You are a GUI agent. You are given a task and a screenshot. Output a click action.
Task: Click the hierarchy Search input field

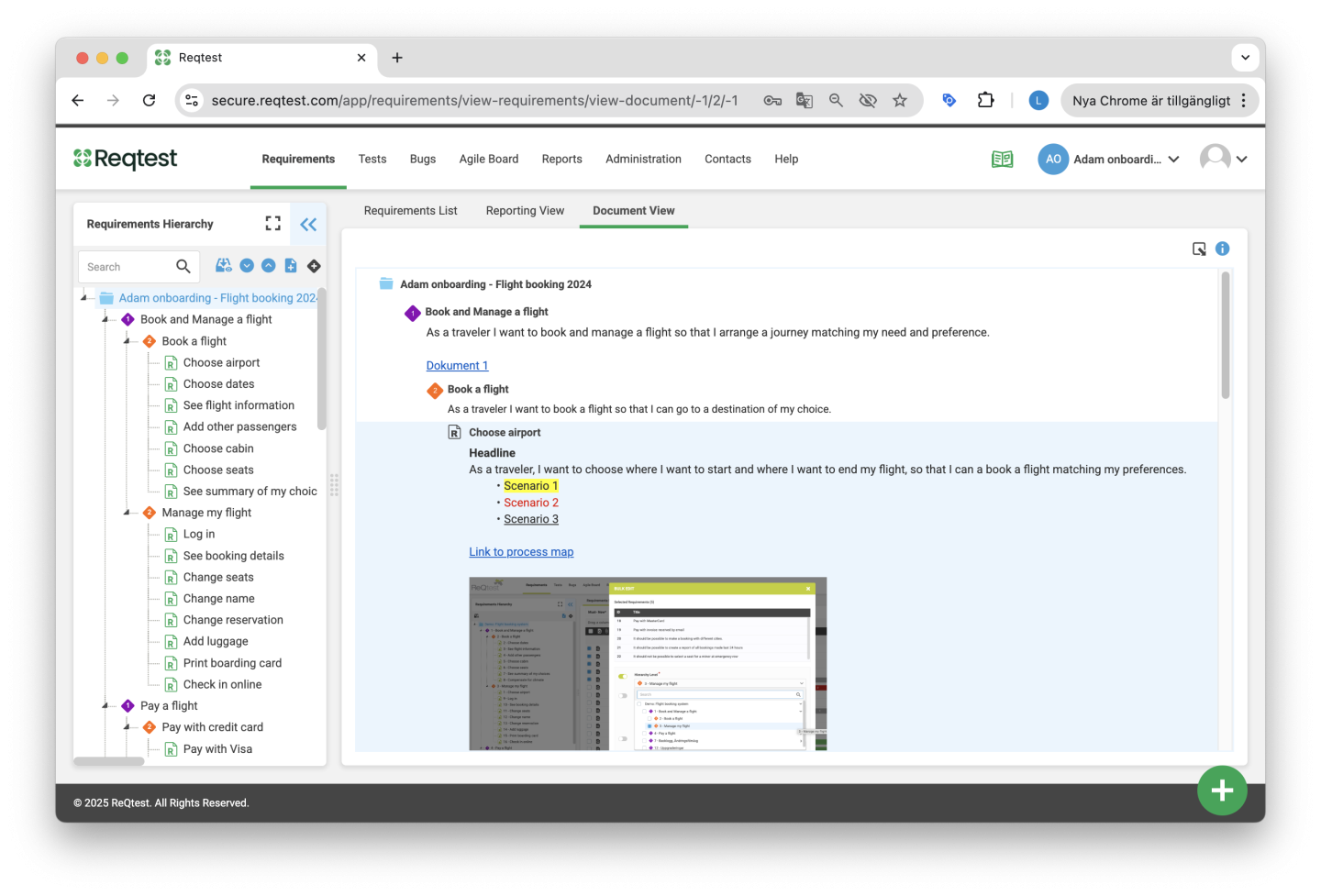pyautogui.click(x=127, y=267)
